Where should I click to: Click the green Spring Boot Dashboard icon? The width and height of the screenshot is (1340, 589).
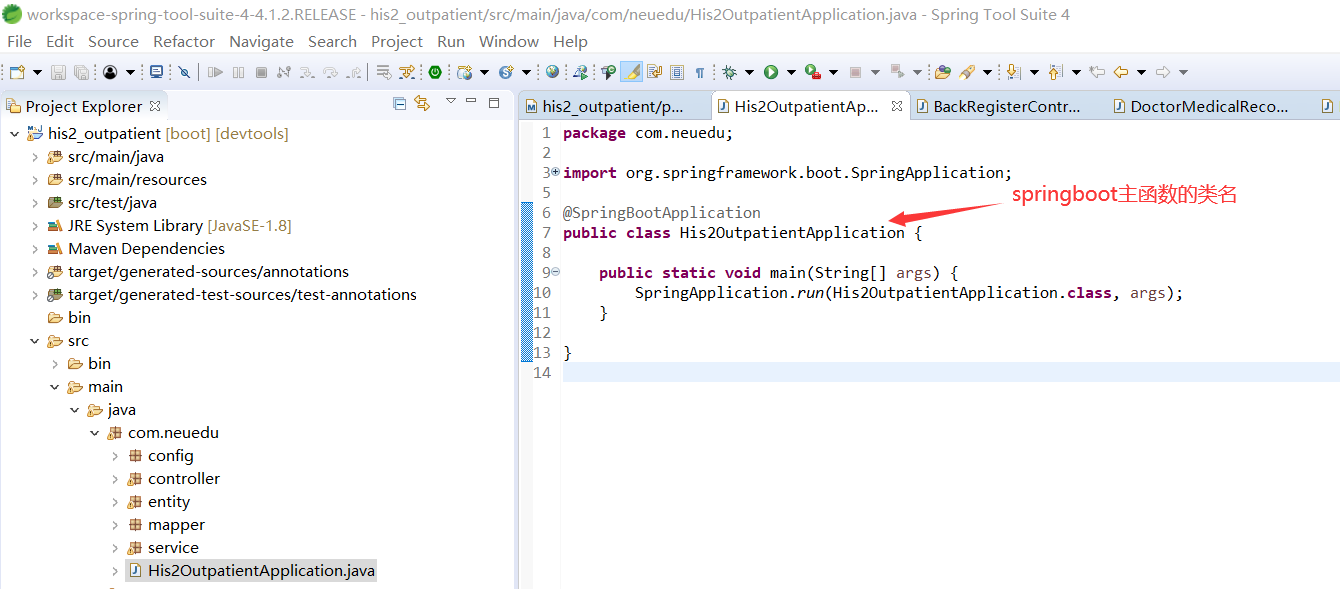pos(435,72)
